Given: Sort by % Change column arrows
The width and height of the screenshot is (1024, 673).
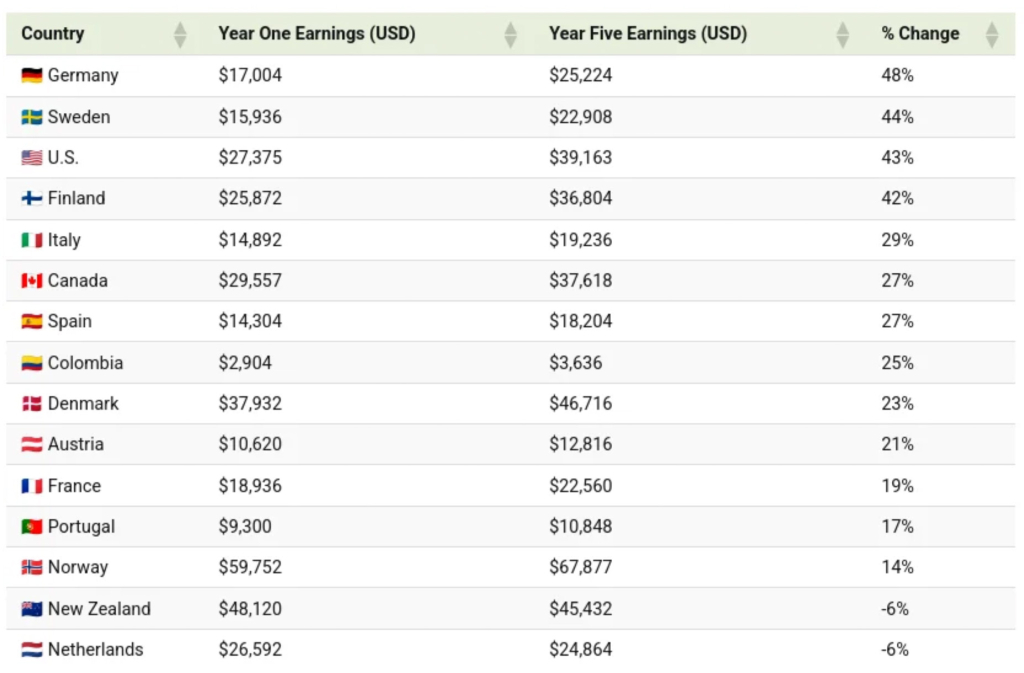Looking at the screenshot, I should tap(991, 35).
